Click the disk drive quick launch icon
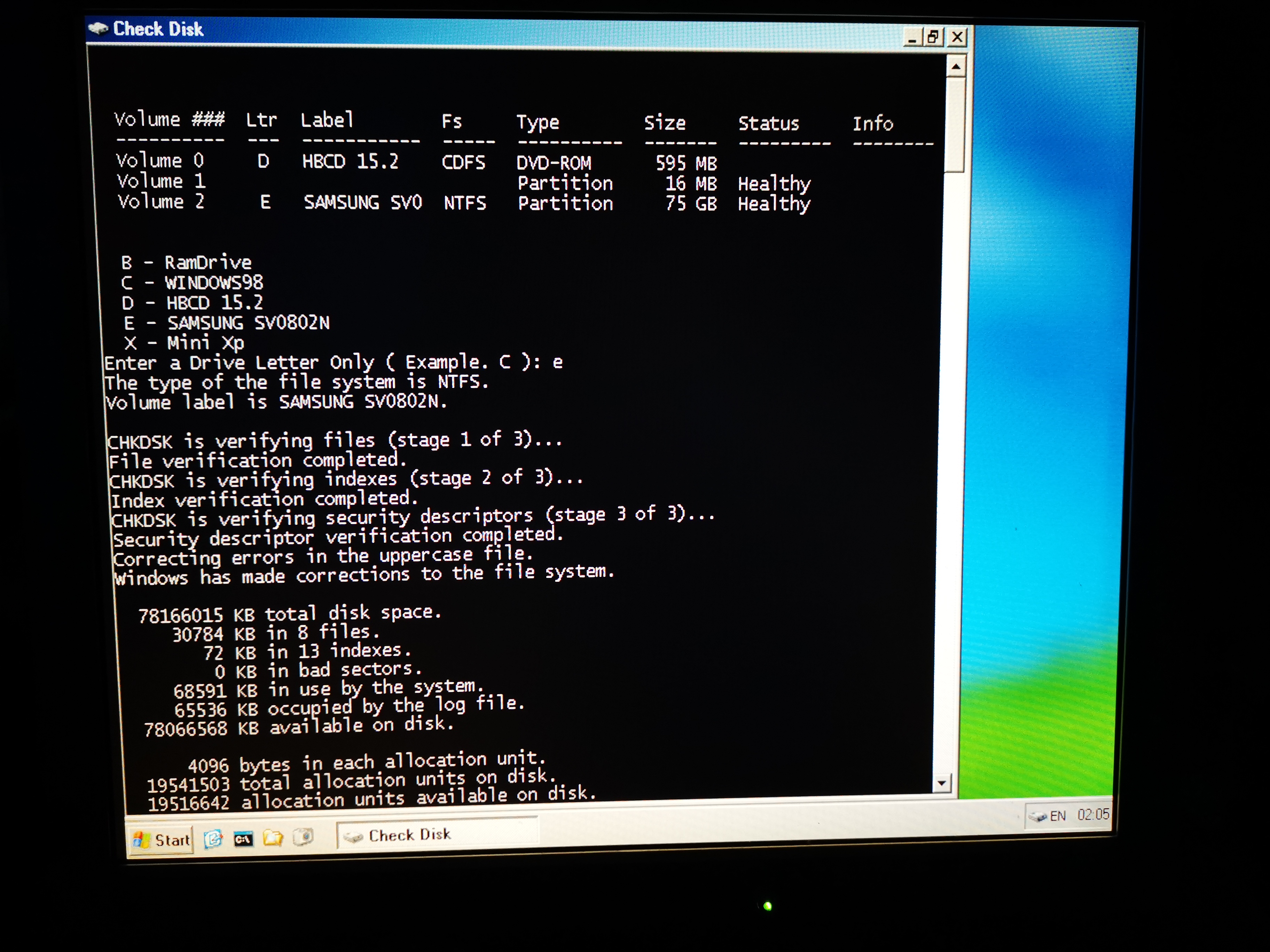 pyautogui.click(x=303, y=837)
